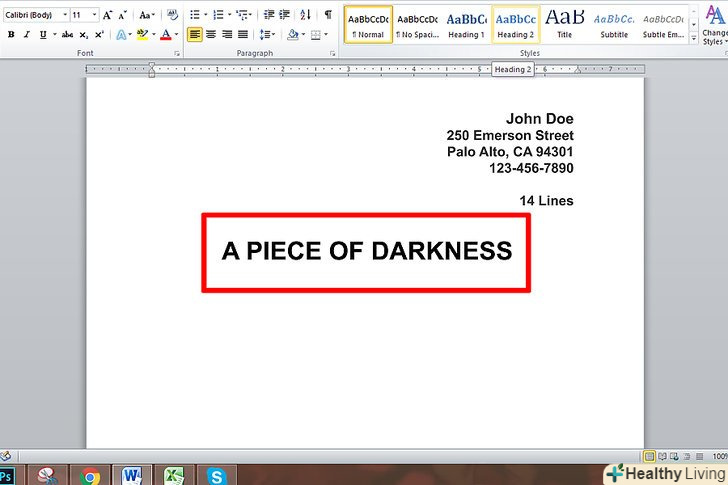Image resolution: width=728 pixels, height=485 pixels.
Task: Decrease paragraph indent
Action: click(x=269, y=15)
